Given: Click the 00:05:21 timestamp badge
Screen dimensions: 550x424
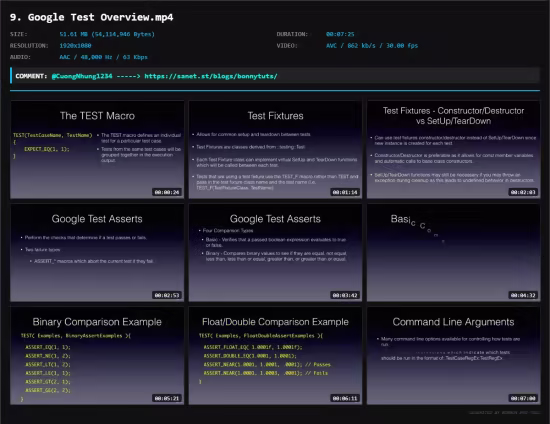Looking at the screenshot, I should tap(167, 398).
